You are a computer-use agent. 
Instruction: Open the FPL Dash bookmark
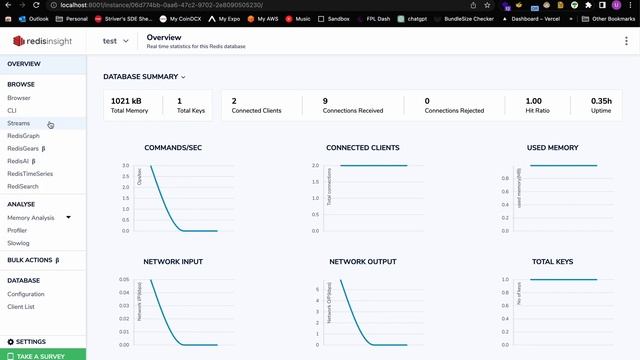[x=373, y=19]
